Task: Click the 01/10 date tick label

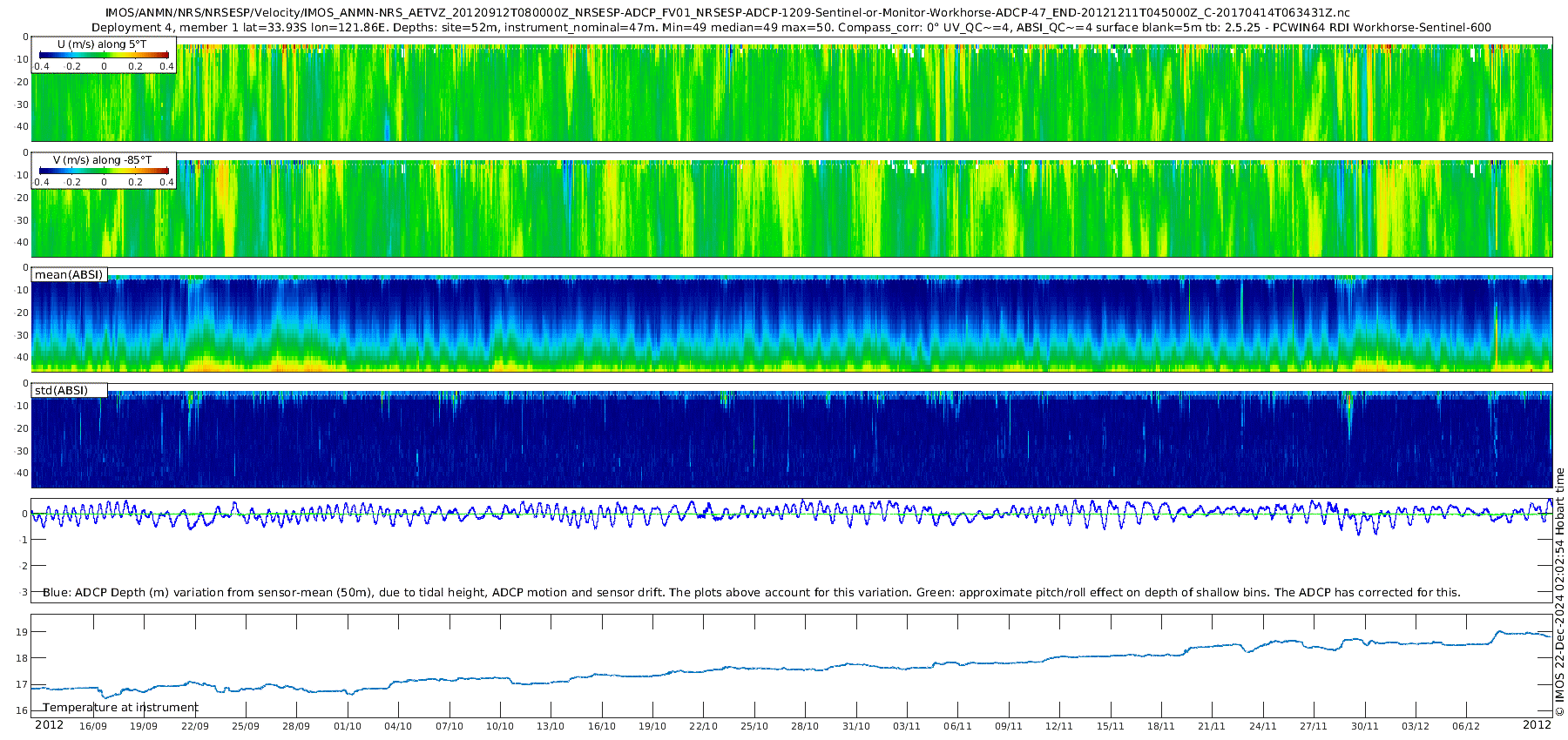Action: point(348,726)
